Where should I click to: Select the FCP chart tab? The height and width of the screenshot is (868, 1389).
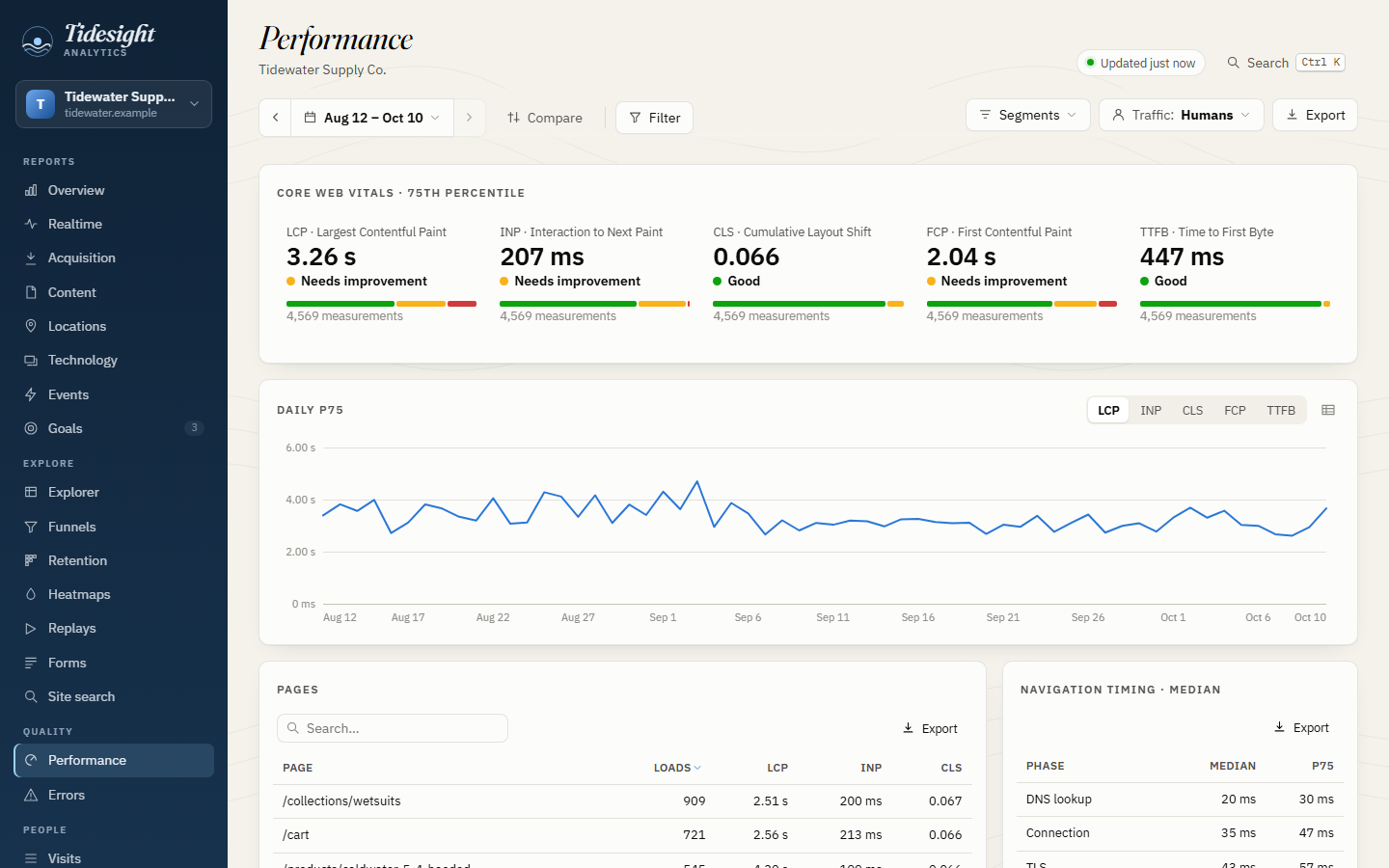click(x=1235, y=410)
